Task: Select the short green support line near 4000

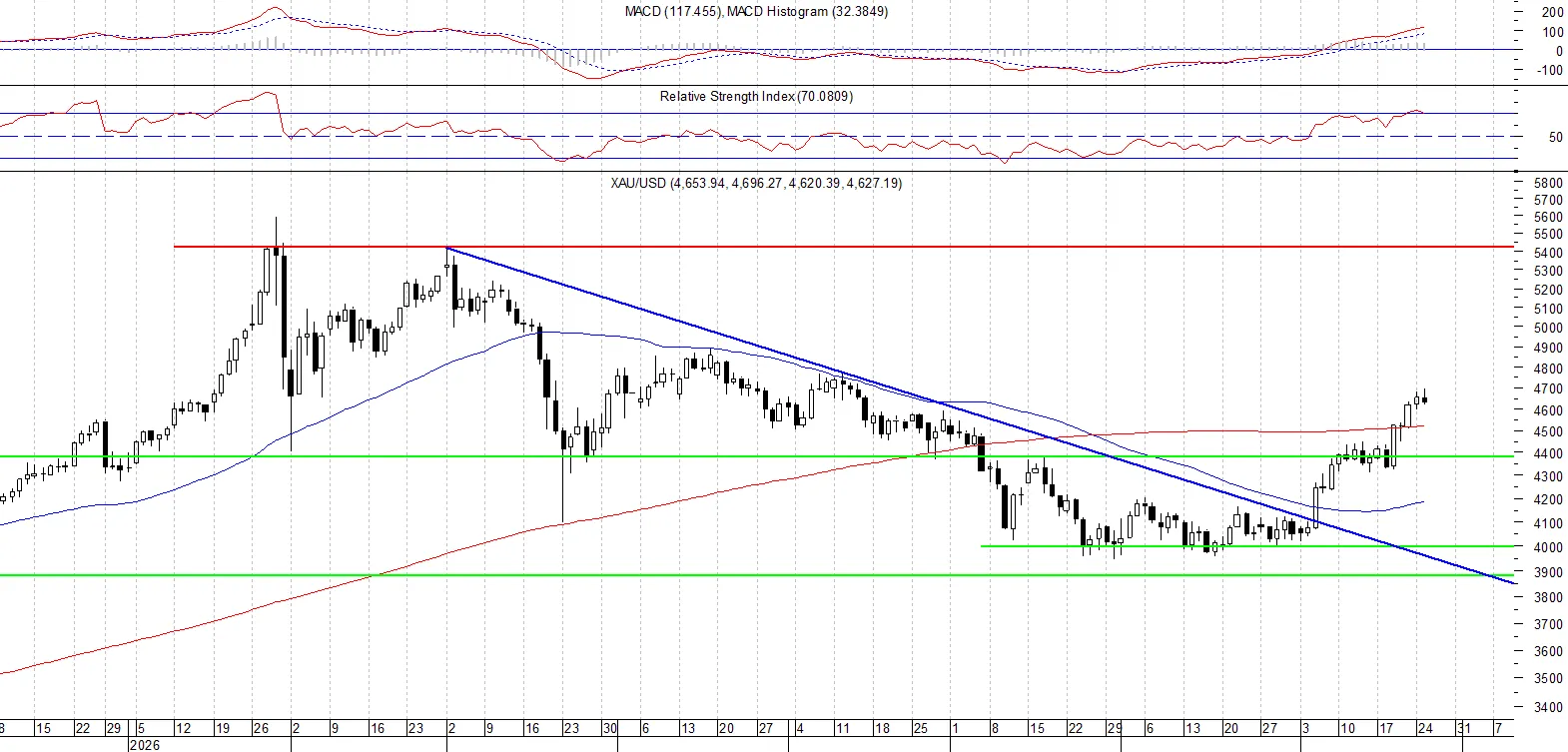Action: point(1247,546)
